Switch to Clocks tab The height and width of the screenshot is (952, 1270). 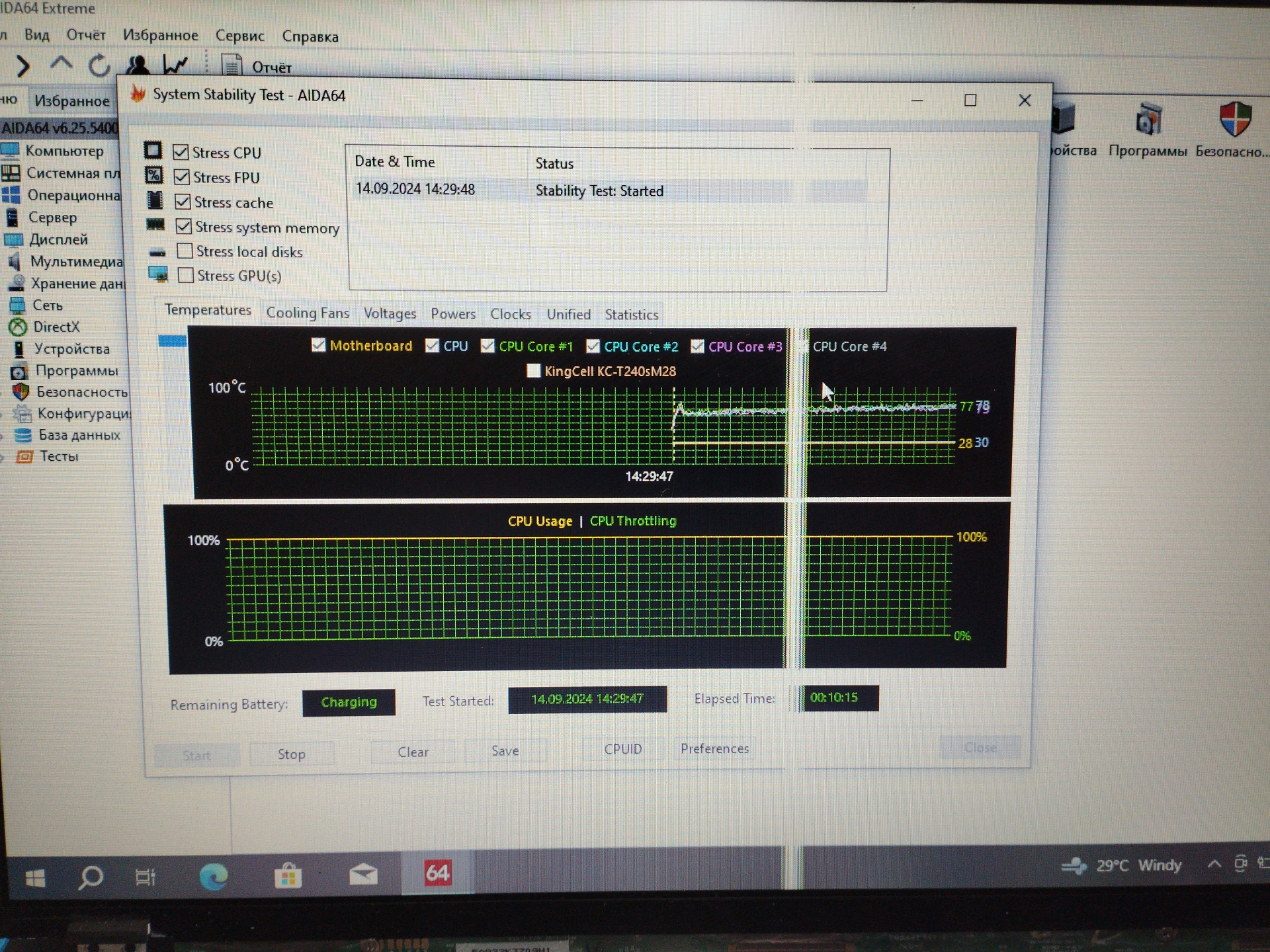[x=511, y=314]
